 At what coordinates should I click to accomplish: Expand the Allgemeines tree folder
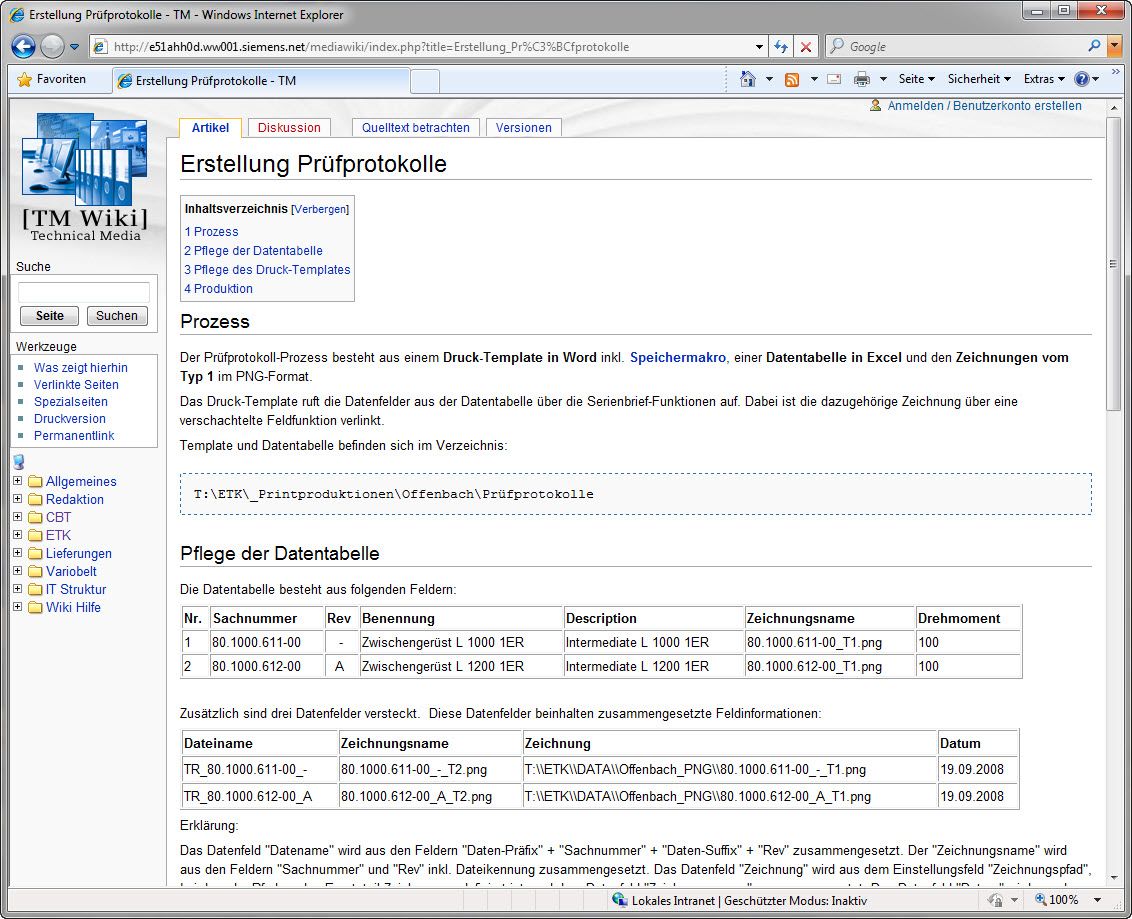(x=18, y=481)
